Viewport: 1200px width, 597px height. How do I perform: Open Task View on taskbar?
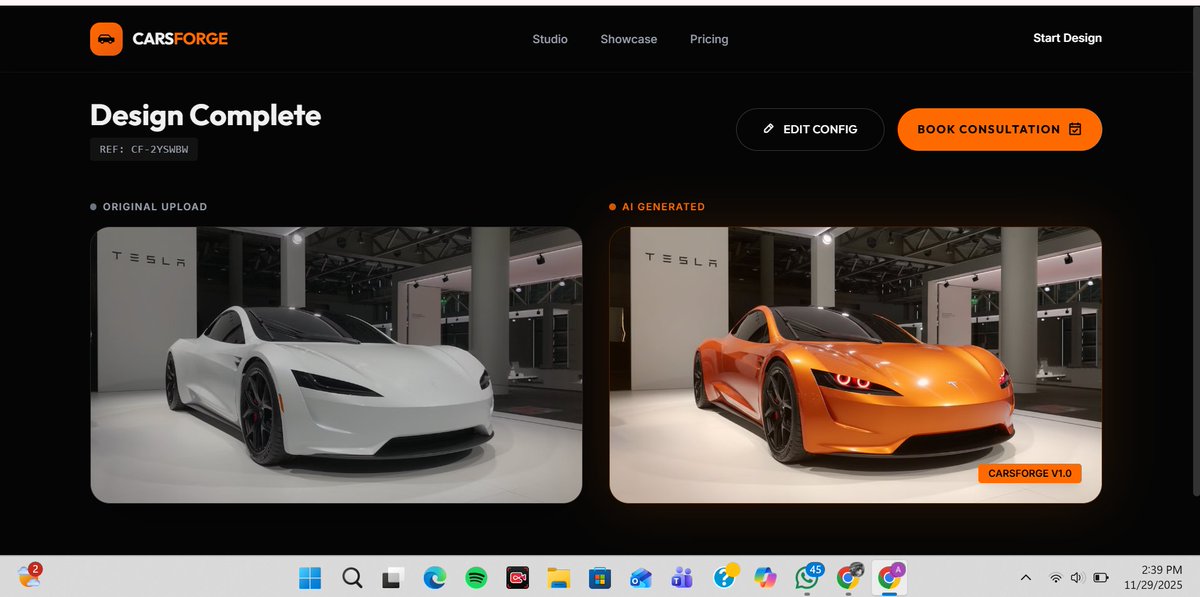click(393, 577)
